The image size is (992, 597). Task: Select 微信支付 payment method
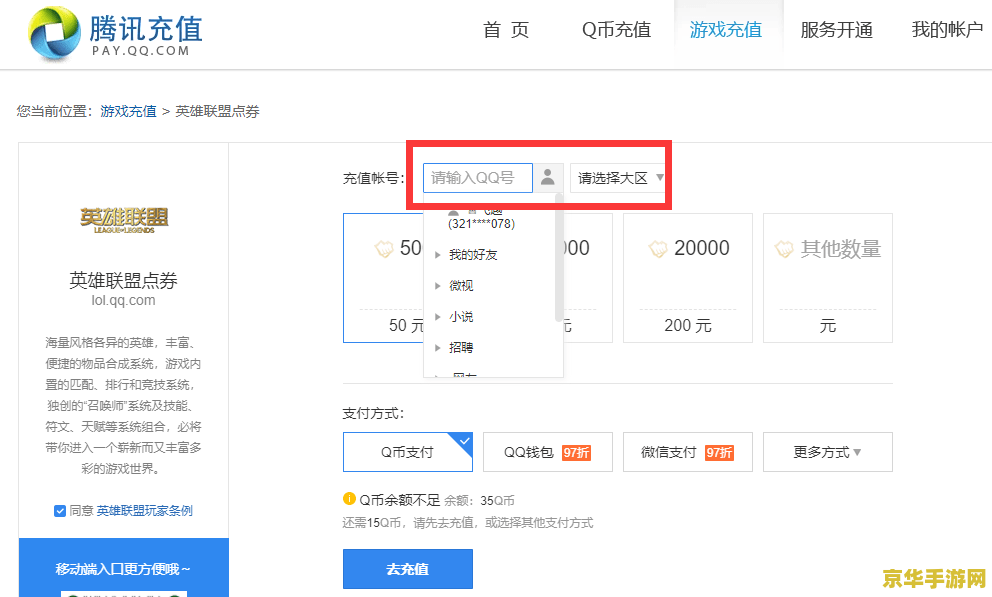pyautogui.click(x=688, y=452)
